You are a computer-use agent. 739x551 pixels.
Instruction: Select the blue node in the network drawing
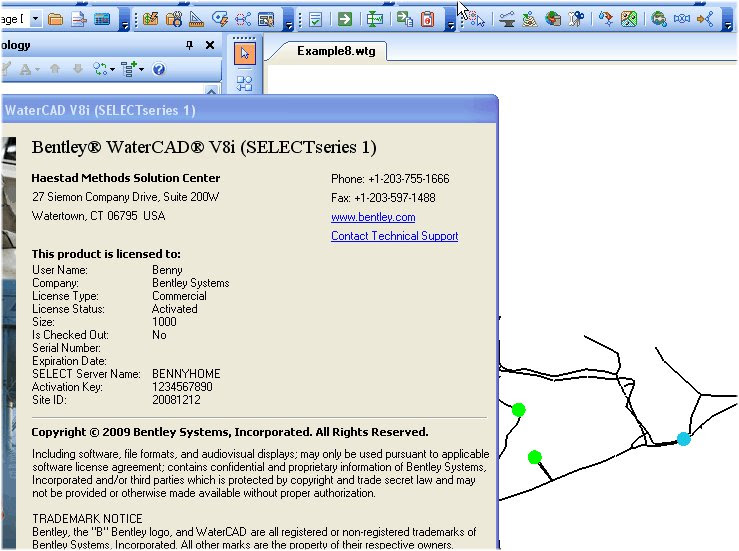click(x=684, y=439)
